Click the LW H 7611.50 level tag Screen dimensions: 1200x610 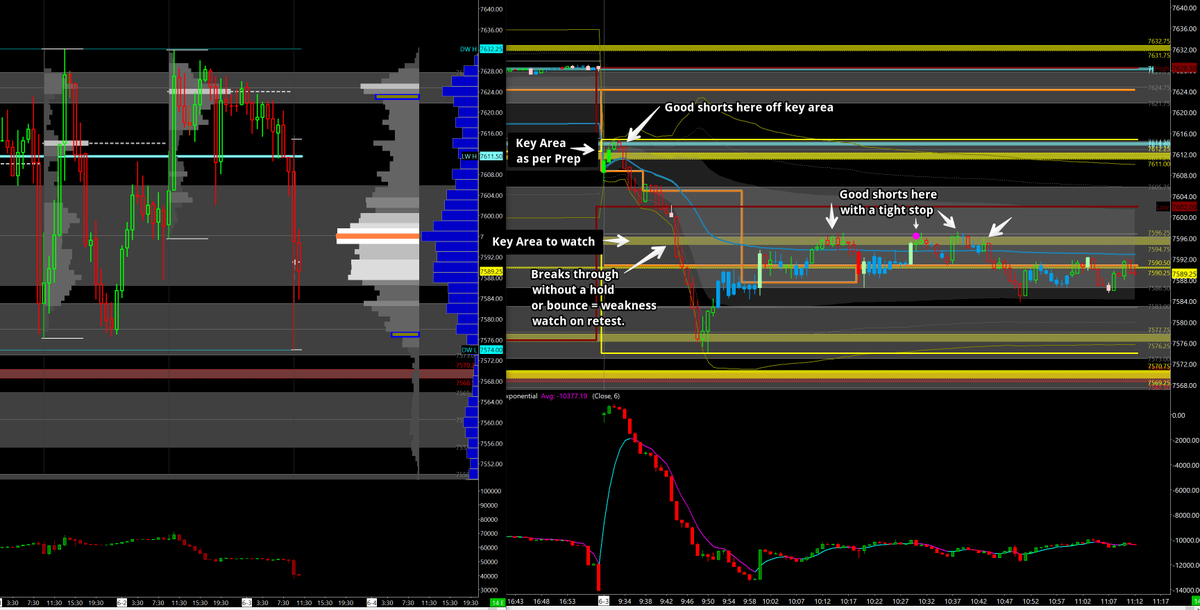pos(480,156)
